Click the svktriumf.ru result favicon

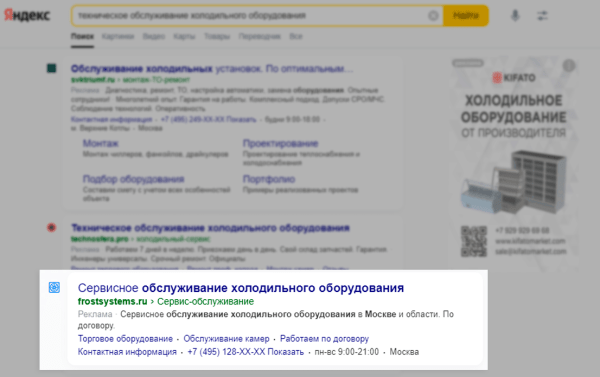point(51,69)
